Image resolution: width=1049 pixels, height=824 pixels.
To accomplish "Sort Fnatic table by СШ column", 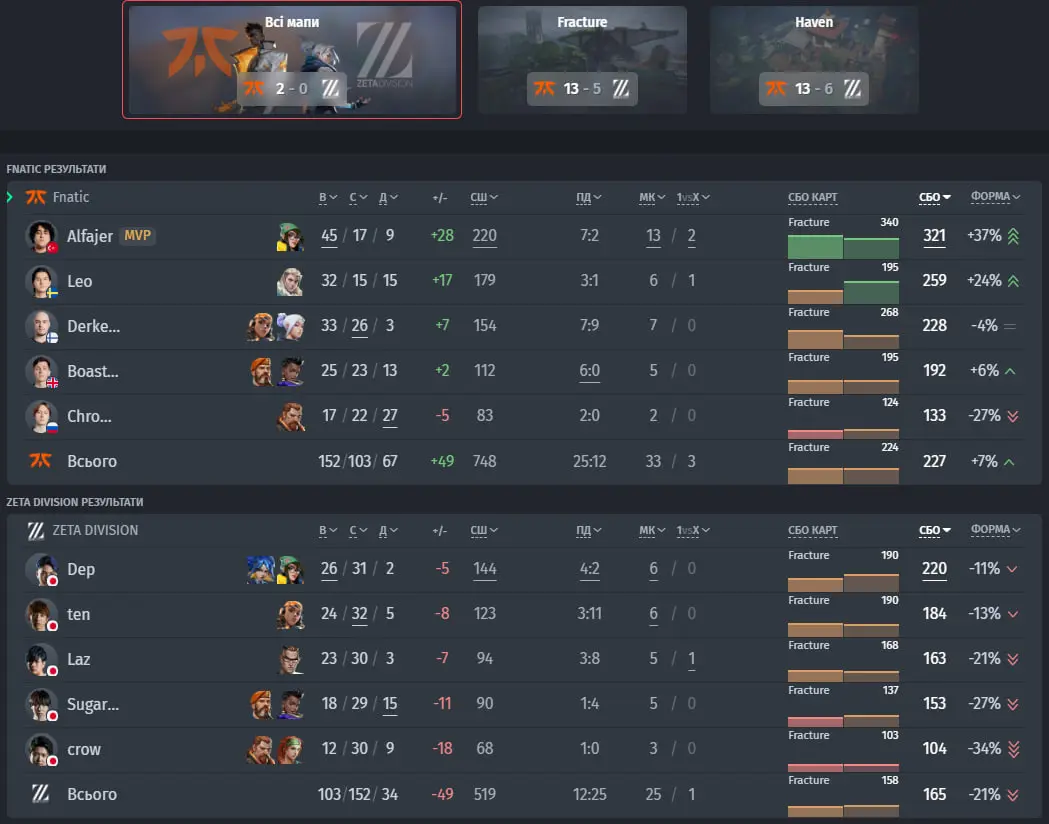I will [x=484, y=197].
